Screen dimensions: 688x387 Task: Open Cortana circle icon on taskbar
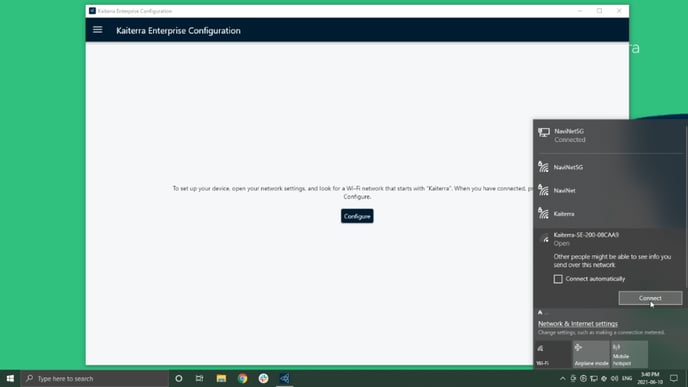pyautogui.click(x=179, y=378)
